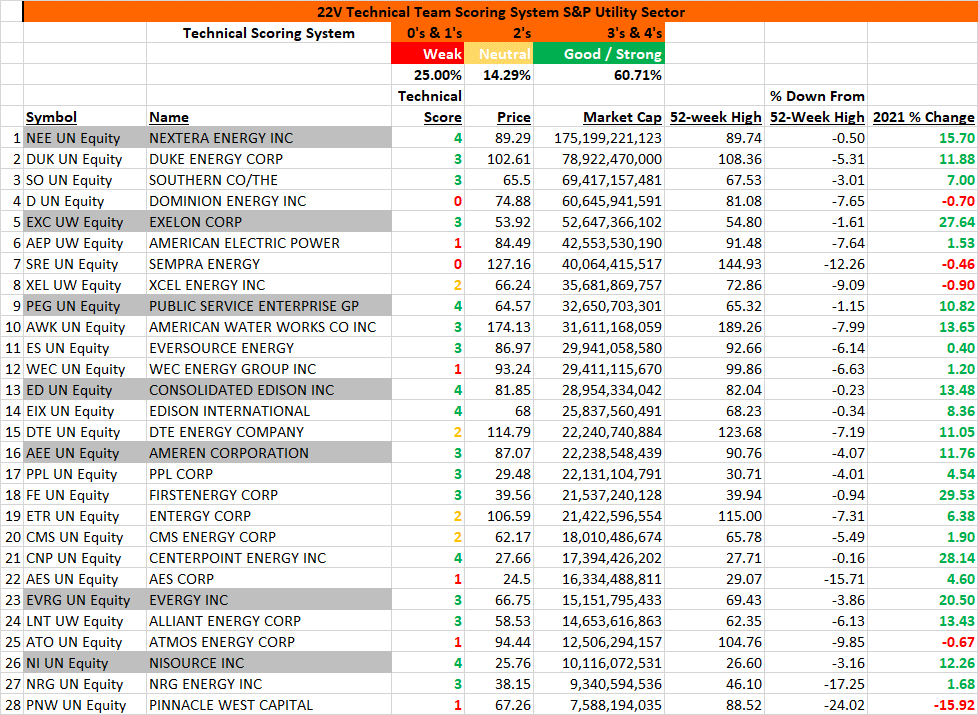This screenshot has height=715, width=978.
Task: Click the red 'Weak' legend cell
Action: (427, 54)
